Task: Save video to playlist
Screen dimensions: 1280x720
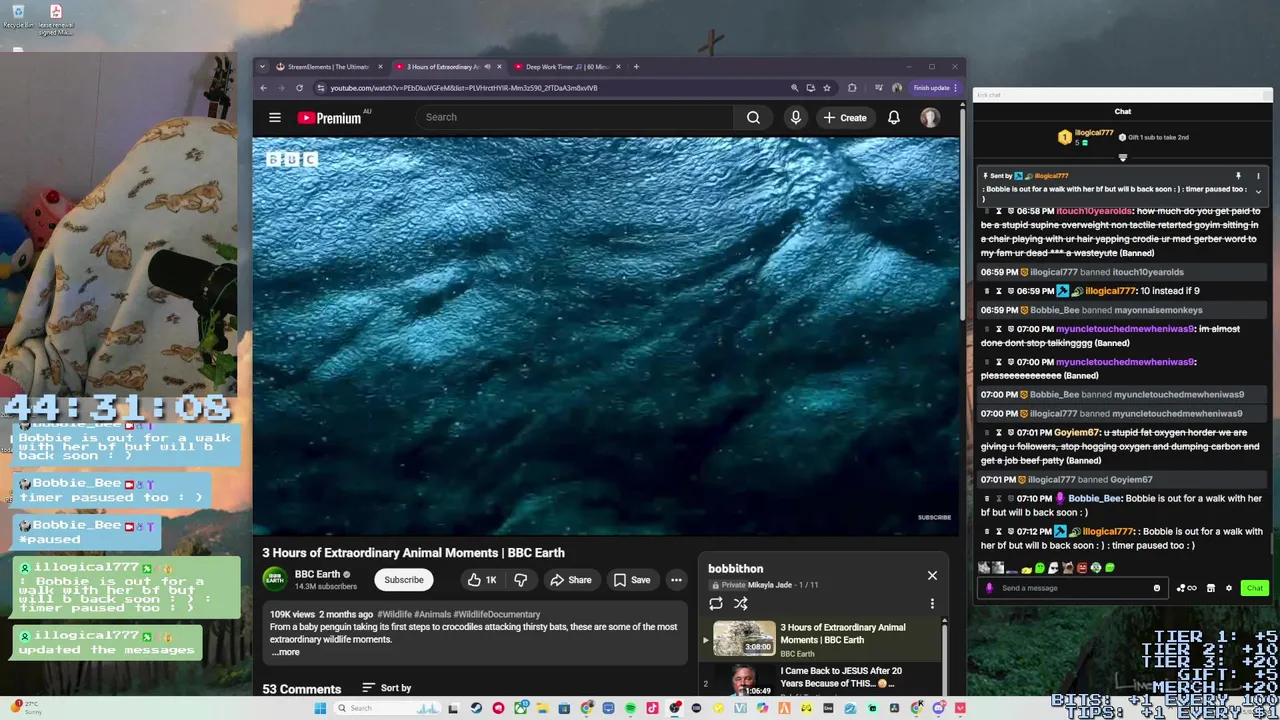Action: [x=632, y=580]
